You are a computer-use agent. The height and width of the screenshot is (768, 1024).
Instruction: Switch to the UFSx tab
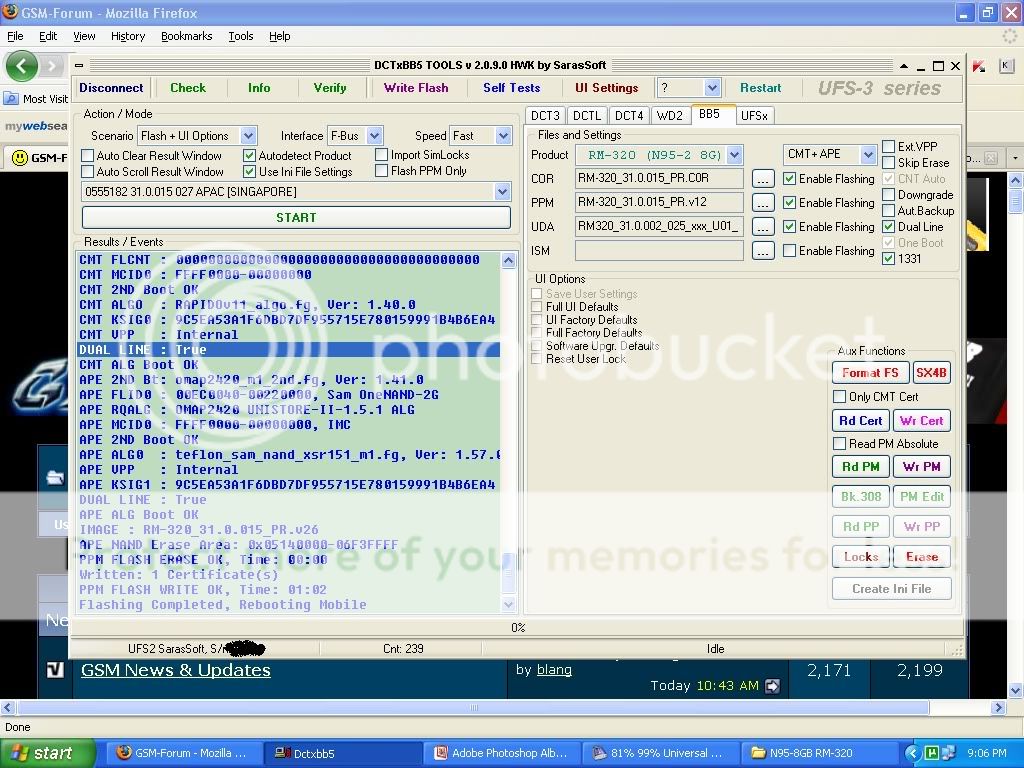754,116
